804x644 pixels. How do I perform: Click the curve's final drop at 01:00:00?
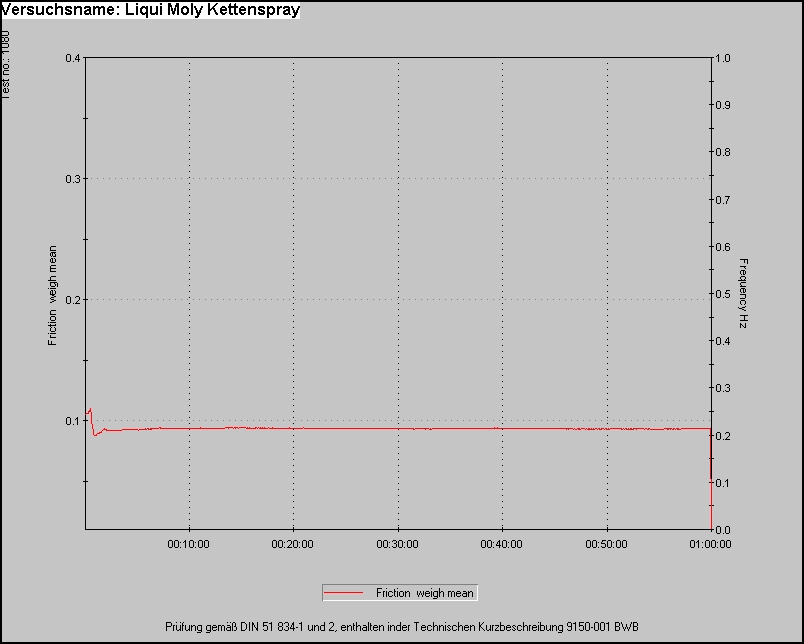711,479
